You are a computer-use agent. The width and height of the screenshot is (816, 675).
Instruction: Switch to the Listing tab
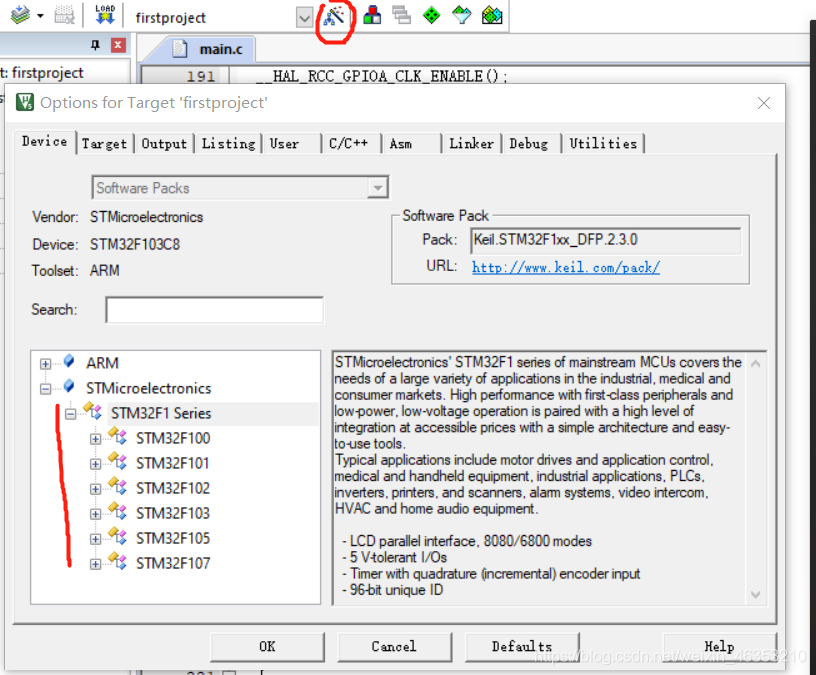[228, 144]
